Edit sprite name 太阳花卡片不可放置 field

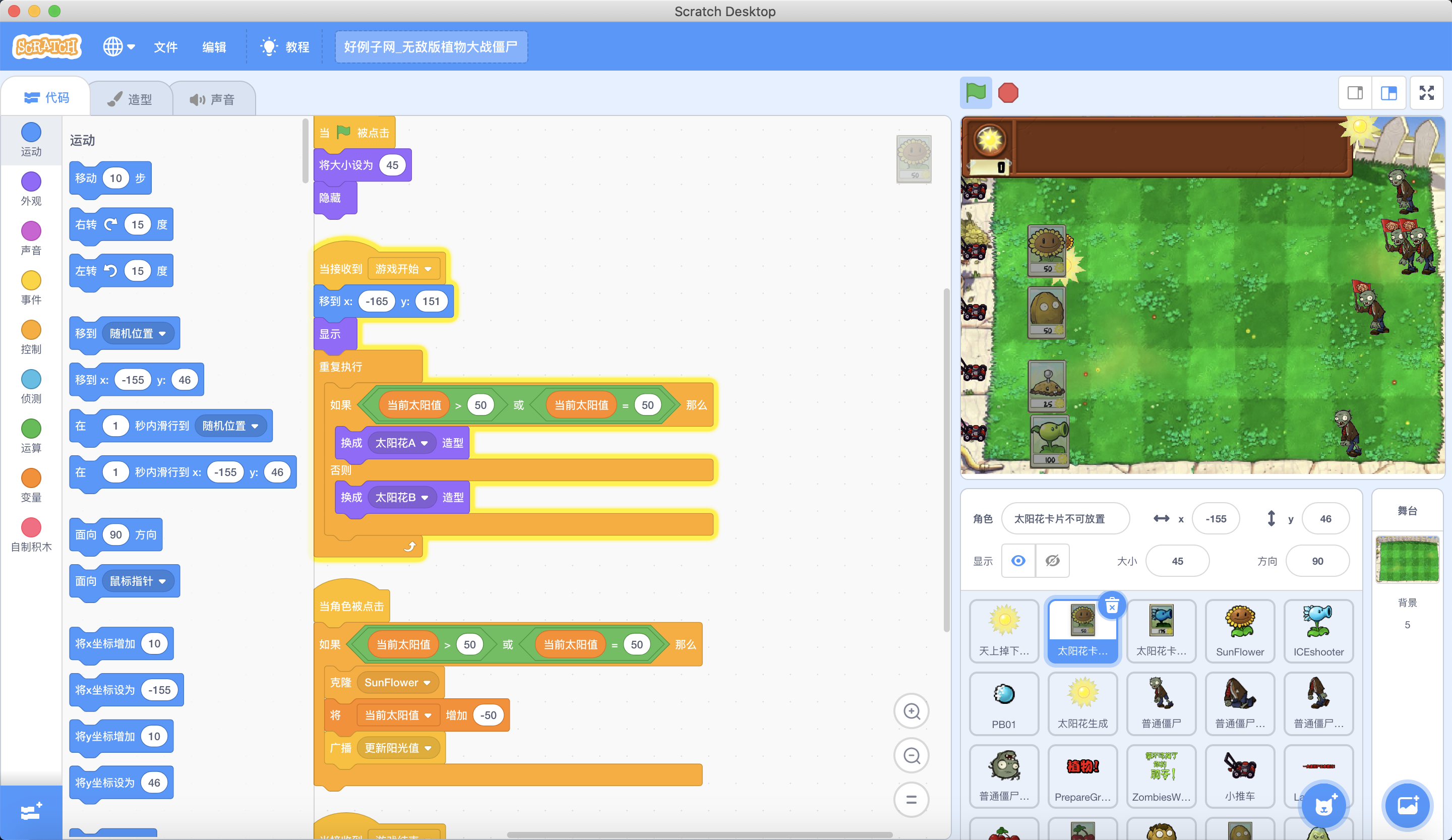coord(1065,518)
